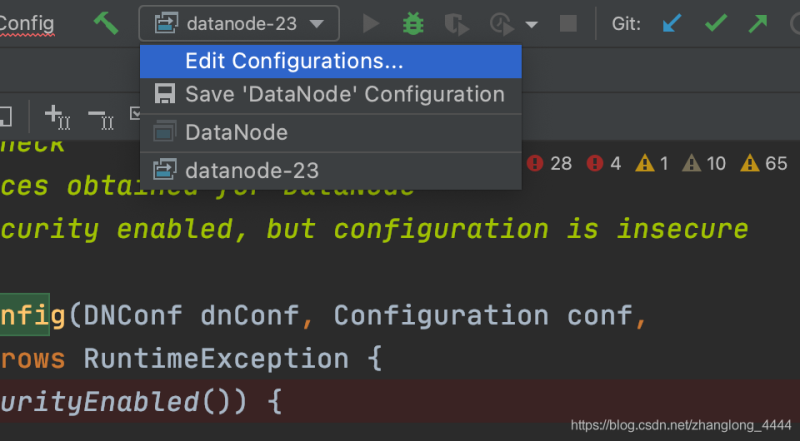Image resolution: width=800 pixels, height=441 pixels.
Task: Click the profiler run icon
Action: click(500, 23)
